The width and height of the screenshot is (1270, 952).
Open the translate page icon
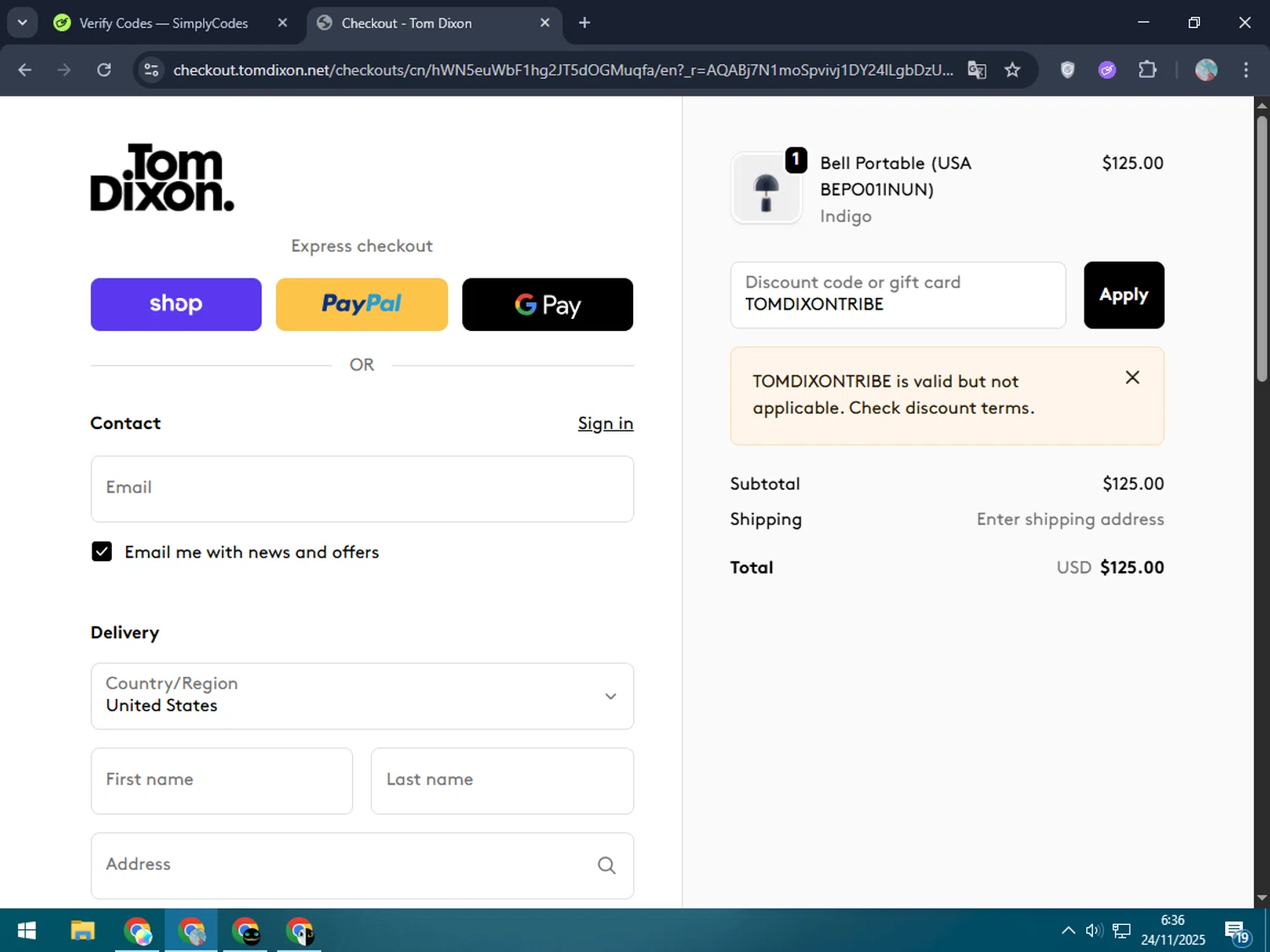click(x=977, y=70)
